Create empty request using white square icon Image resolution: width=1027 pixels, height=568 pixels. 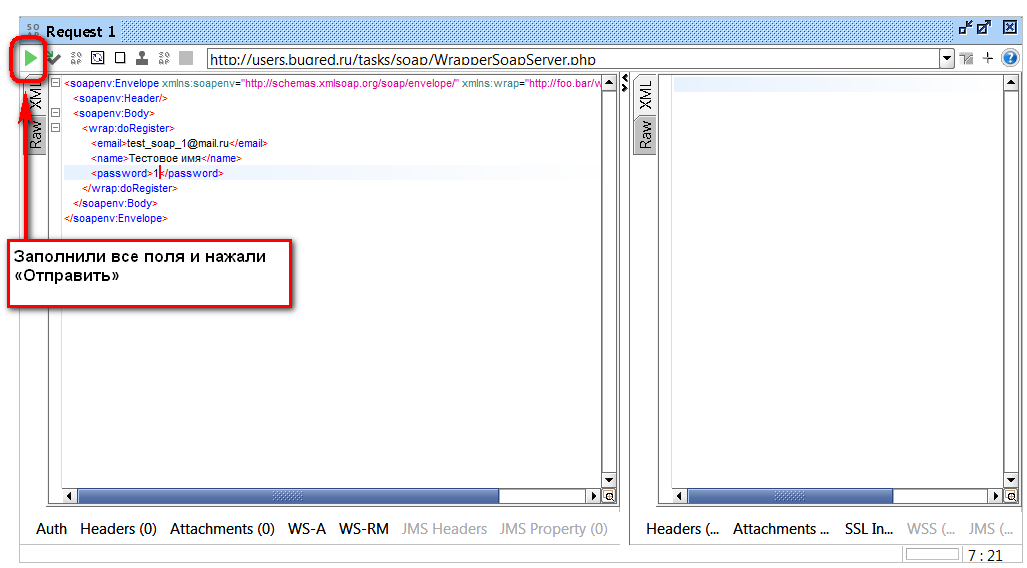pyautogui.click(x=120, y=58)
